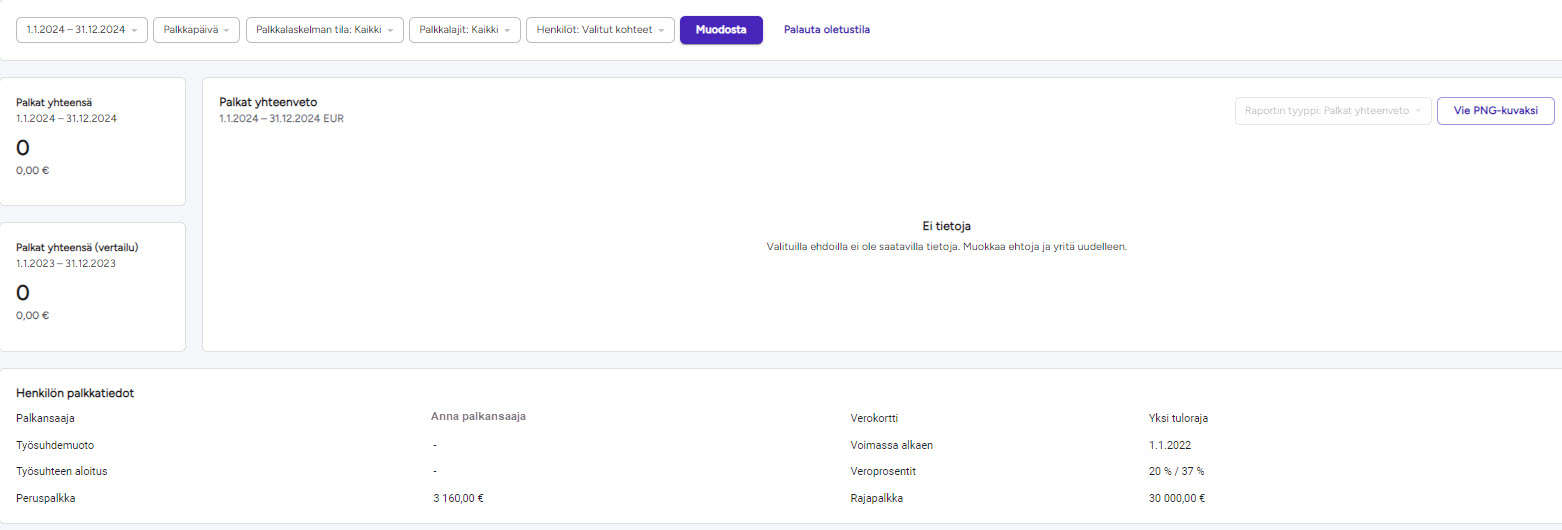Click the Voimassa alkaen label
The height and width of the screenshot is (530, 1562).
coord(891,445)
